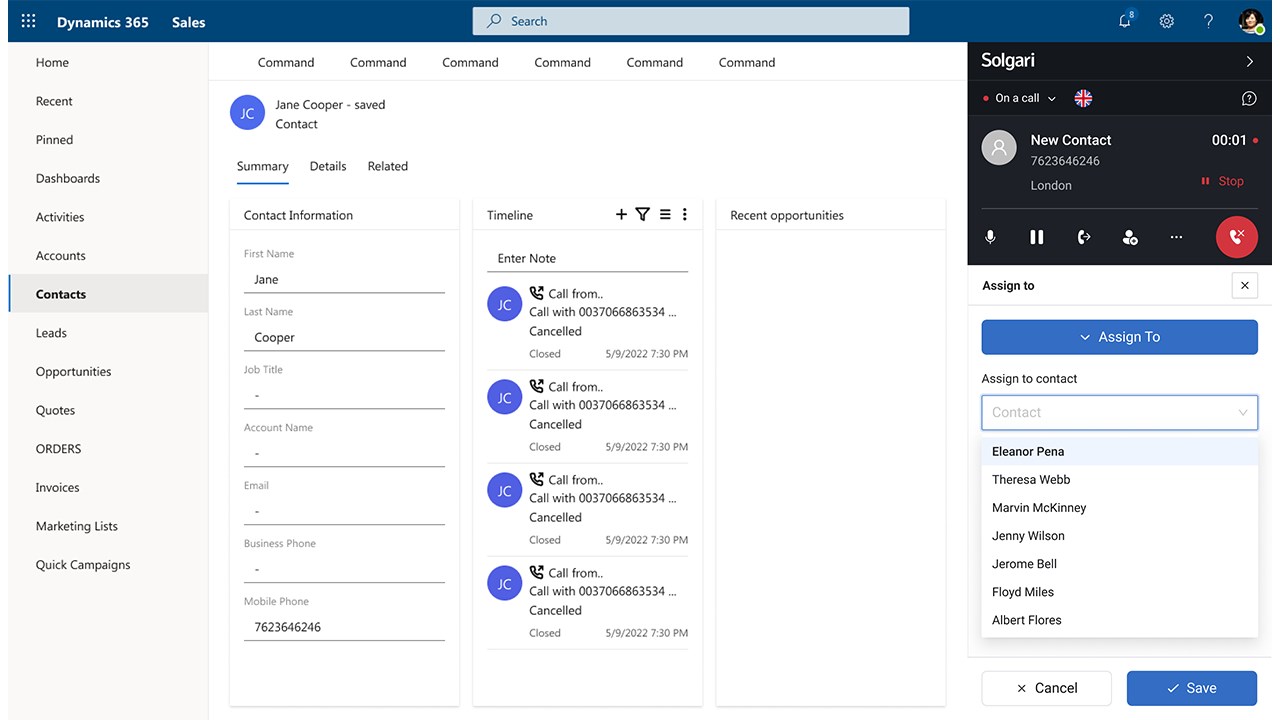This screenshot has width=1280, height=720.
Task: Open the Dynamics 365 app launcher grid
Action: (x=28, y=22)
